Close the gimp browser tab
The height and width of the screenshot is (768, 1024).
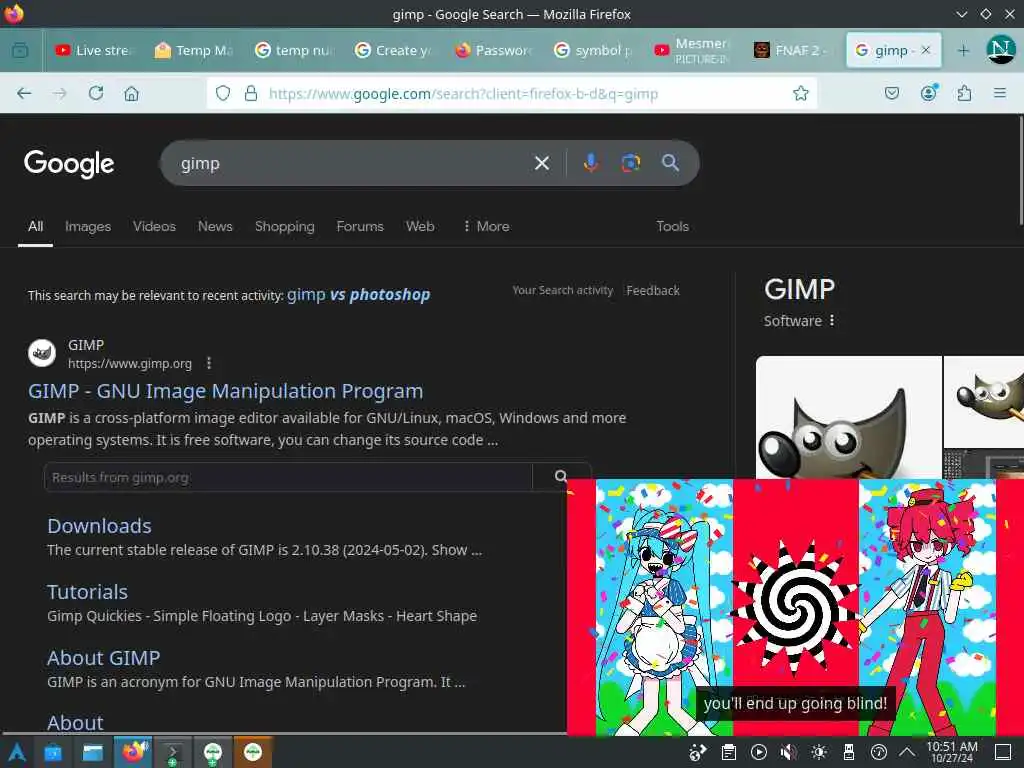(925, 50)
